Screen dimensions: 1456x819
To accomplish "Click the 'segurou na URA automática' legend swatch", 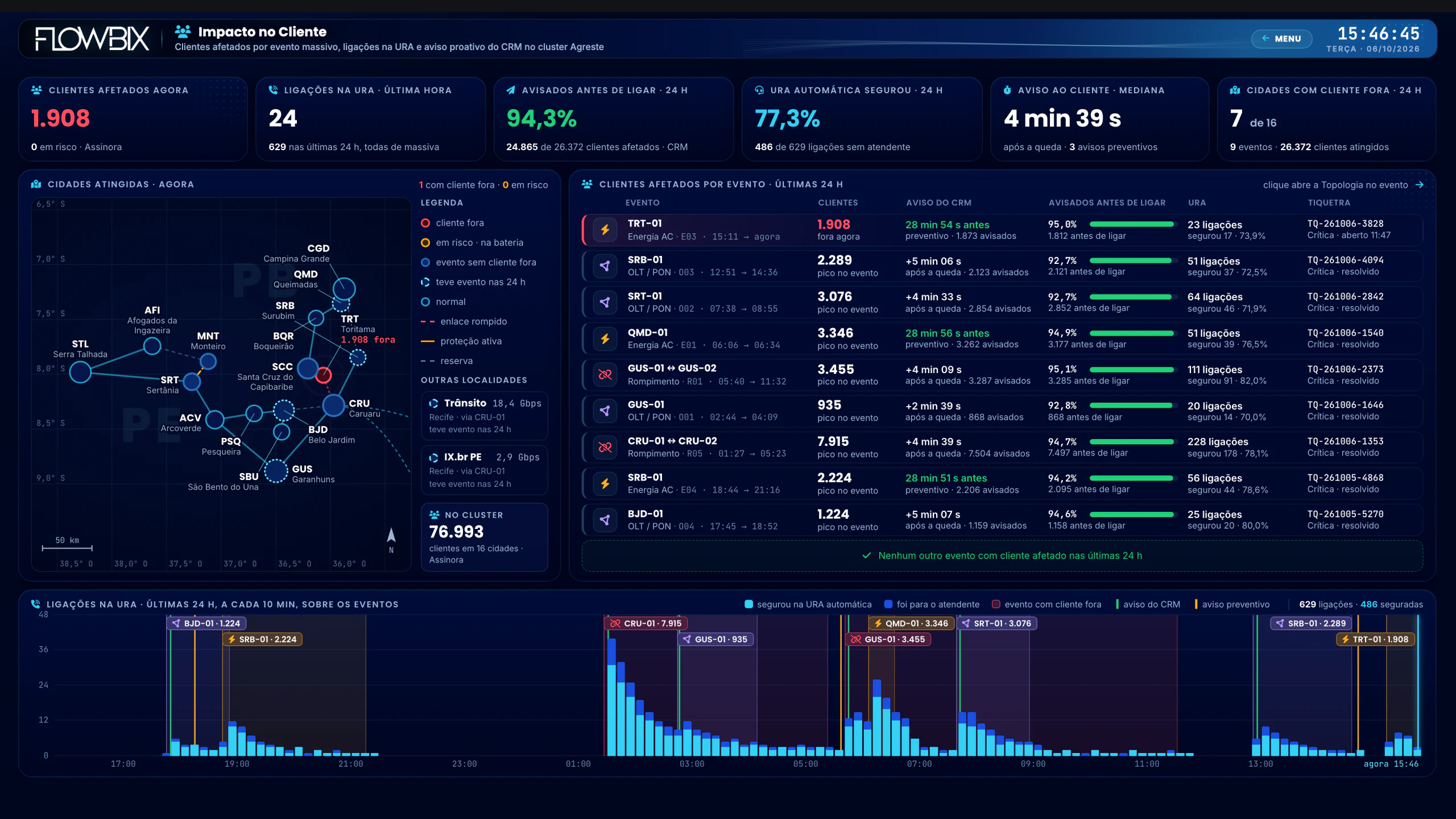I will tap(749, 604).
